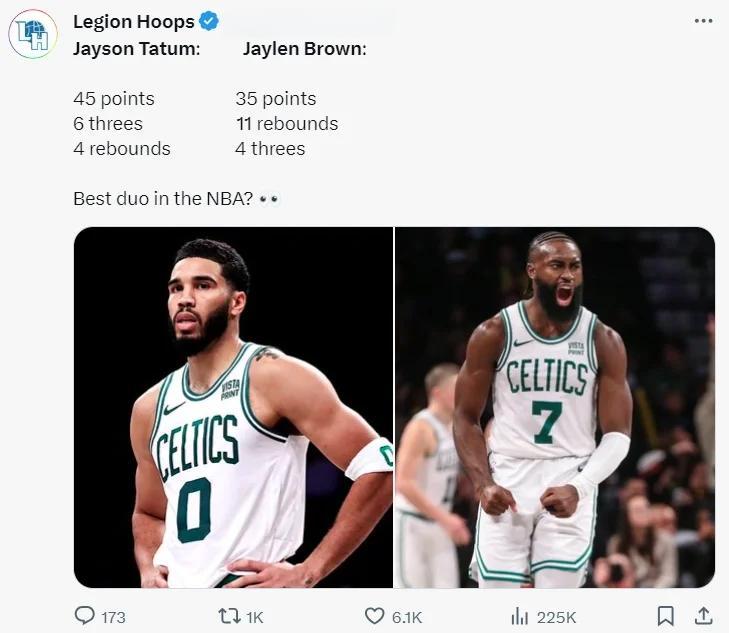
Task: Like the tweet with the heart icon
Action: point(375,616)
